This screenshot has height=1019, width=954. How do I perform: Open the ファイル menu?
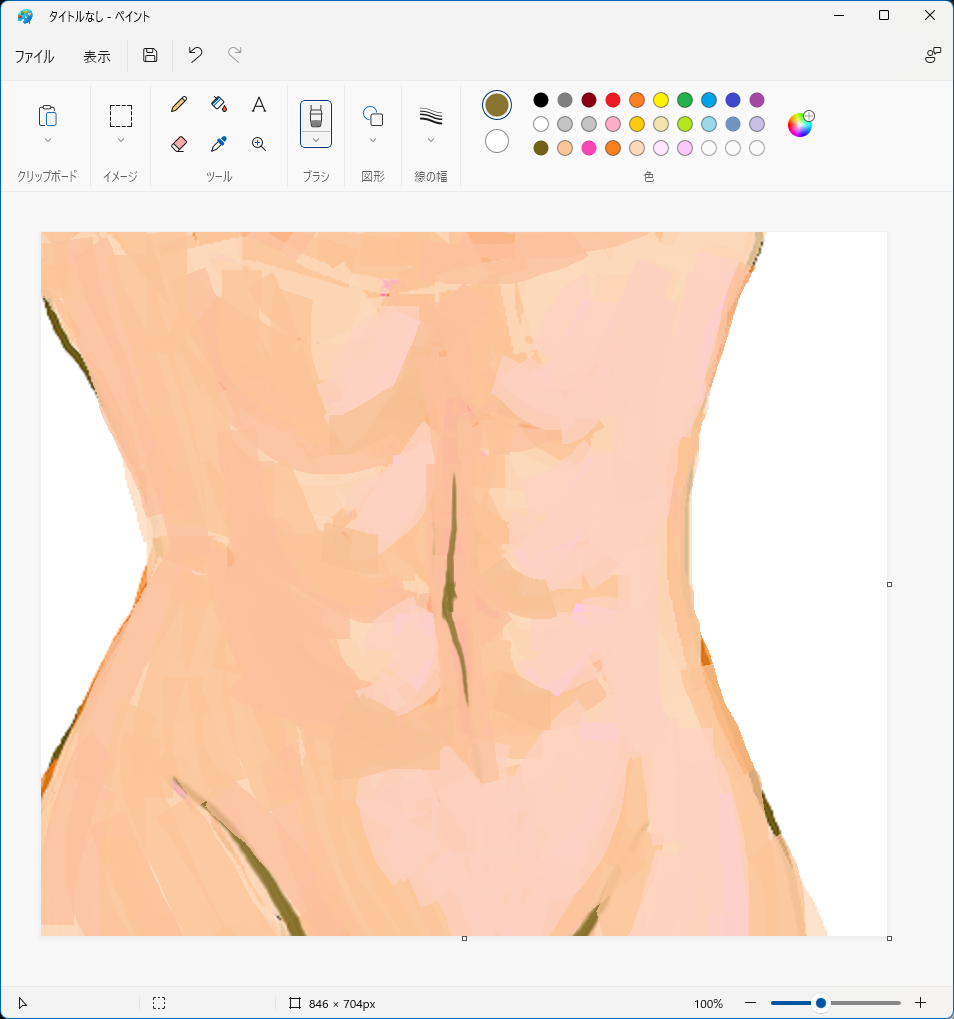[34, 57]
